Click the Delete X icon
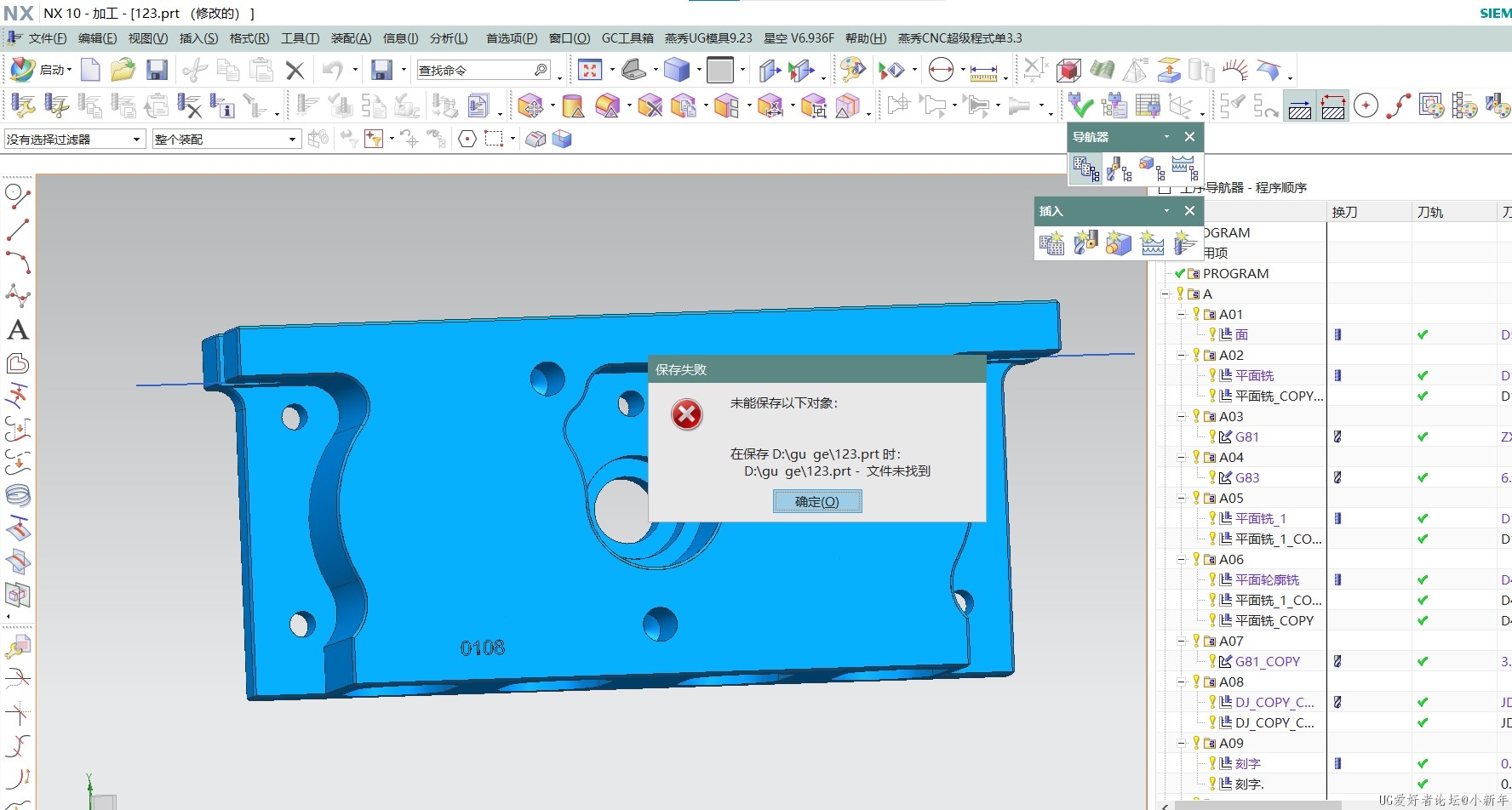 pyautogui.click(x=295, y=70)
